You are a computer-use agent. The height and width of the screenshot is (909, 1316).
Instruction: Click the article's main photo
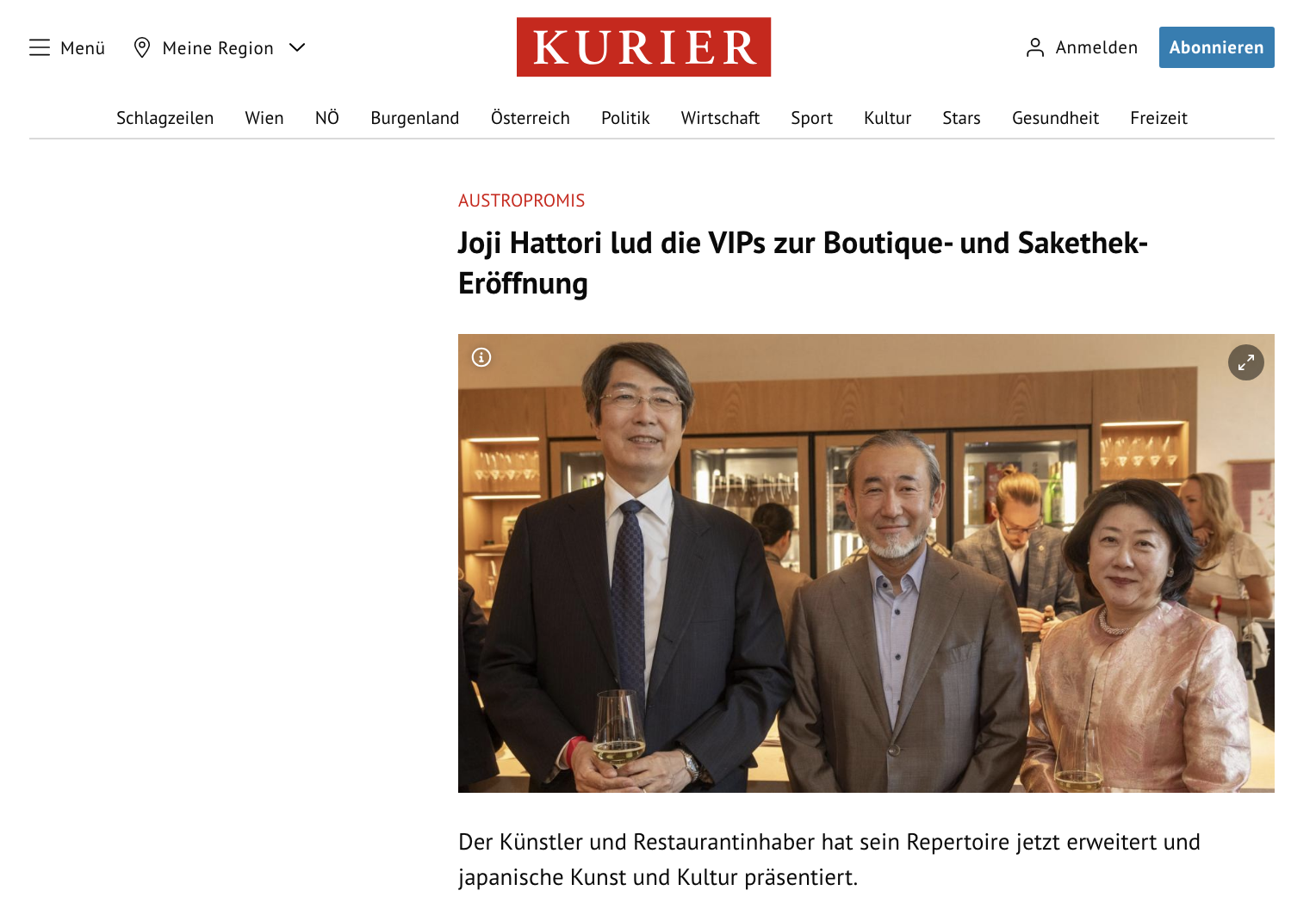866,563
